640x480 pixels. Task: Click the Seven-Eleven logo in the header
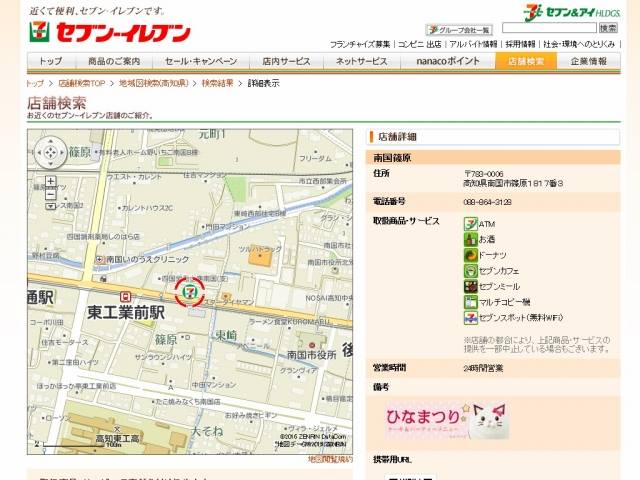pyautogui.click(x=110, y=32)
